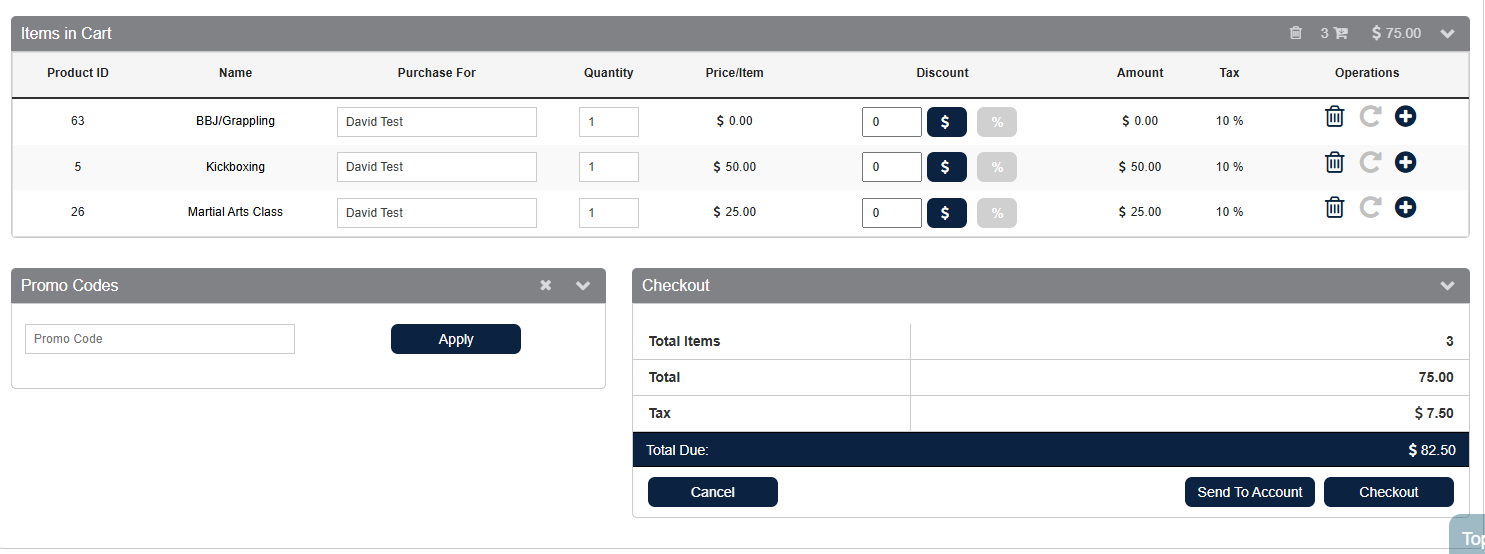Screen dimensions: 1485x554
Task: Collapse the Items in Cart panel
Action: click(1447, 33)
